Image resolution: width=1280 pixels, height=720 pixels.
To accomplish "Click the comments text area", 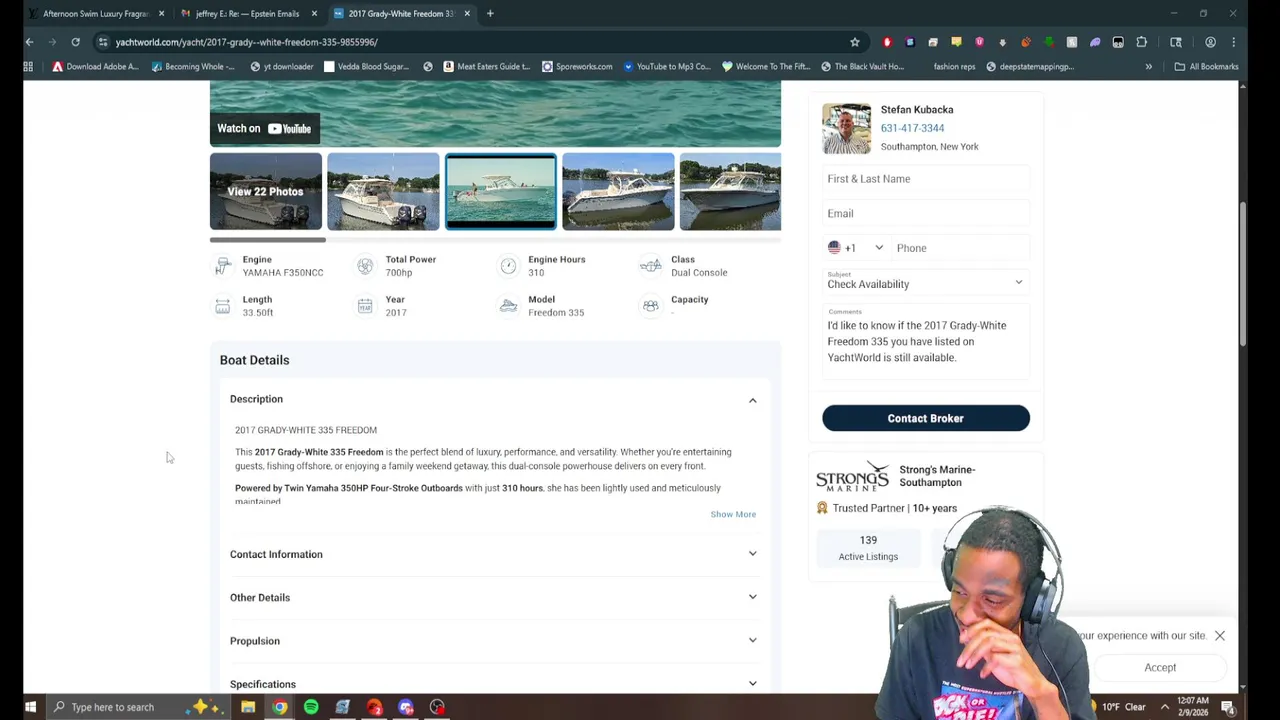I will [926, 342].
